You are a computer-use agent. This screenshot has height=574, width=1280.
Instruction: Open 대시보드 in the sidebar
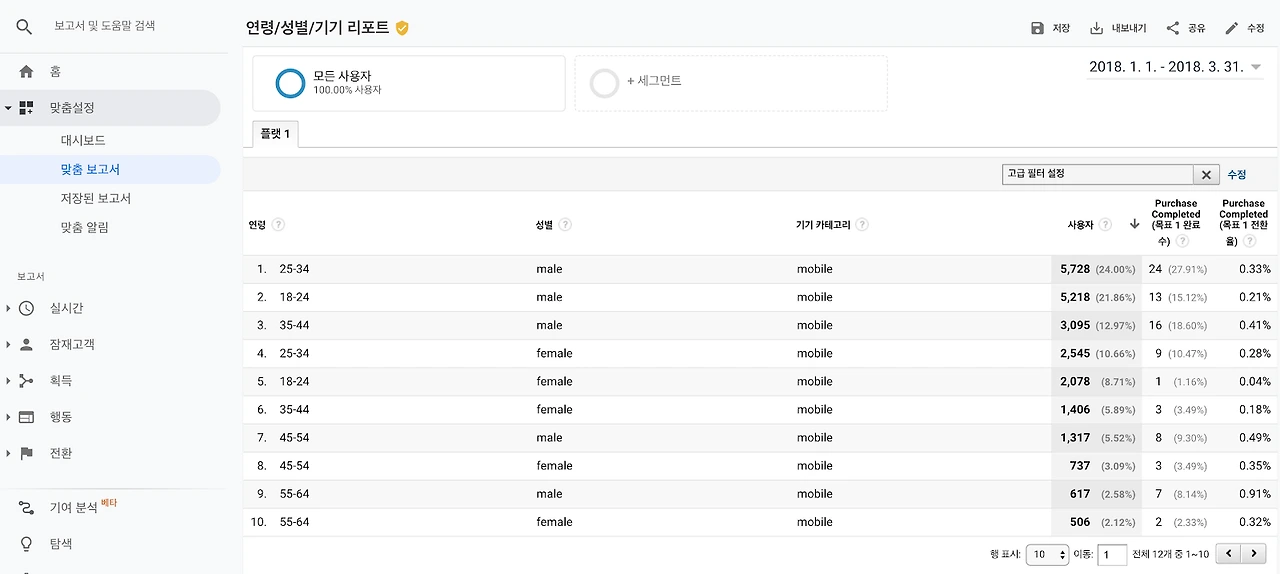tap(83, 140)
